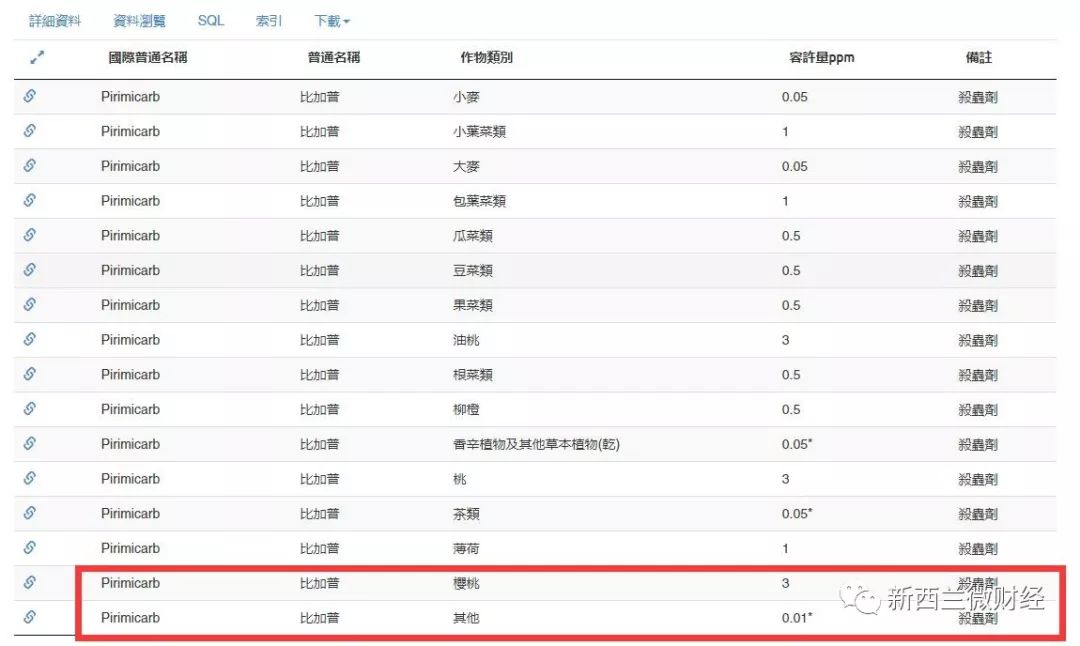The height and width of the screenshot is (646, 1080).
Task: Open link icon for 瓜菜類 row
Action: (30, 234)
